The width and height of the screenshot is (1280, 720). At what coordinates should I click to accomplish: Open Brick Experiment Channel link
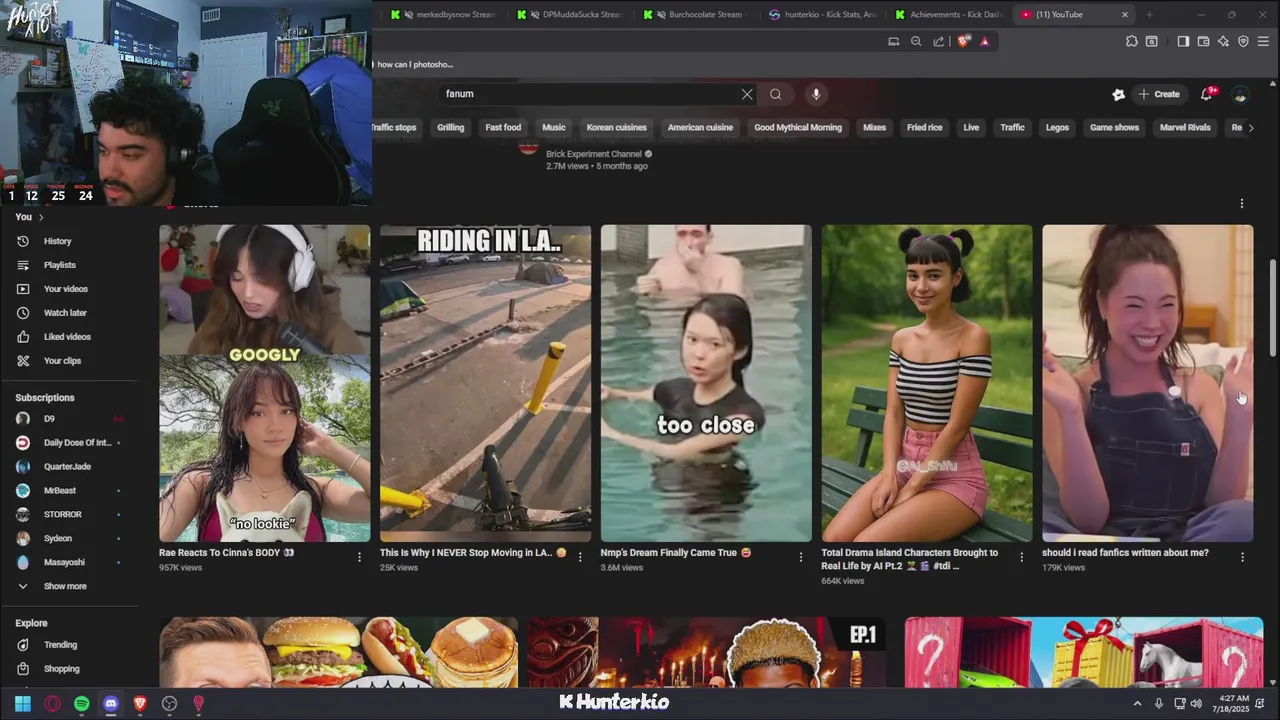click(594, 154)
